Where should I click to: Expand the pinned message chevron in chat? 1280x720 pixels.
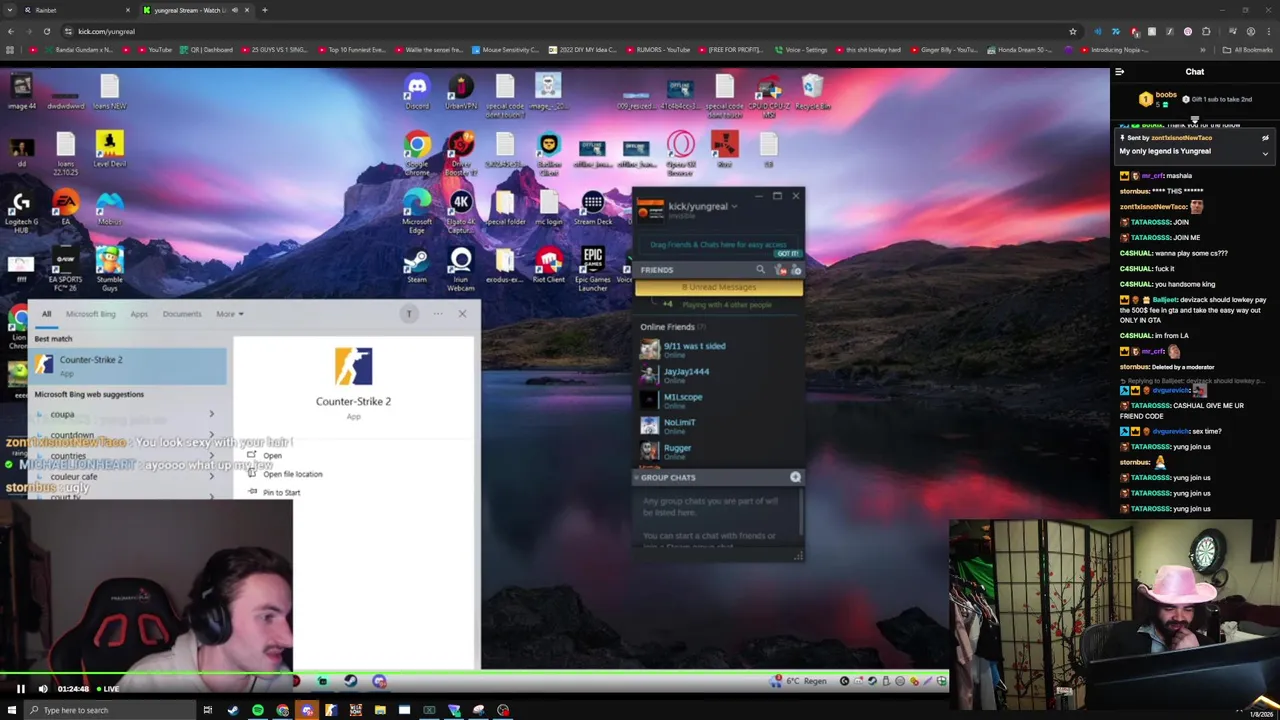pyautogui.click(x=1265, y=153)
